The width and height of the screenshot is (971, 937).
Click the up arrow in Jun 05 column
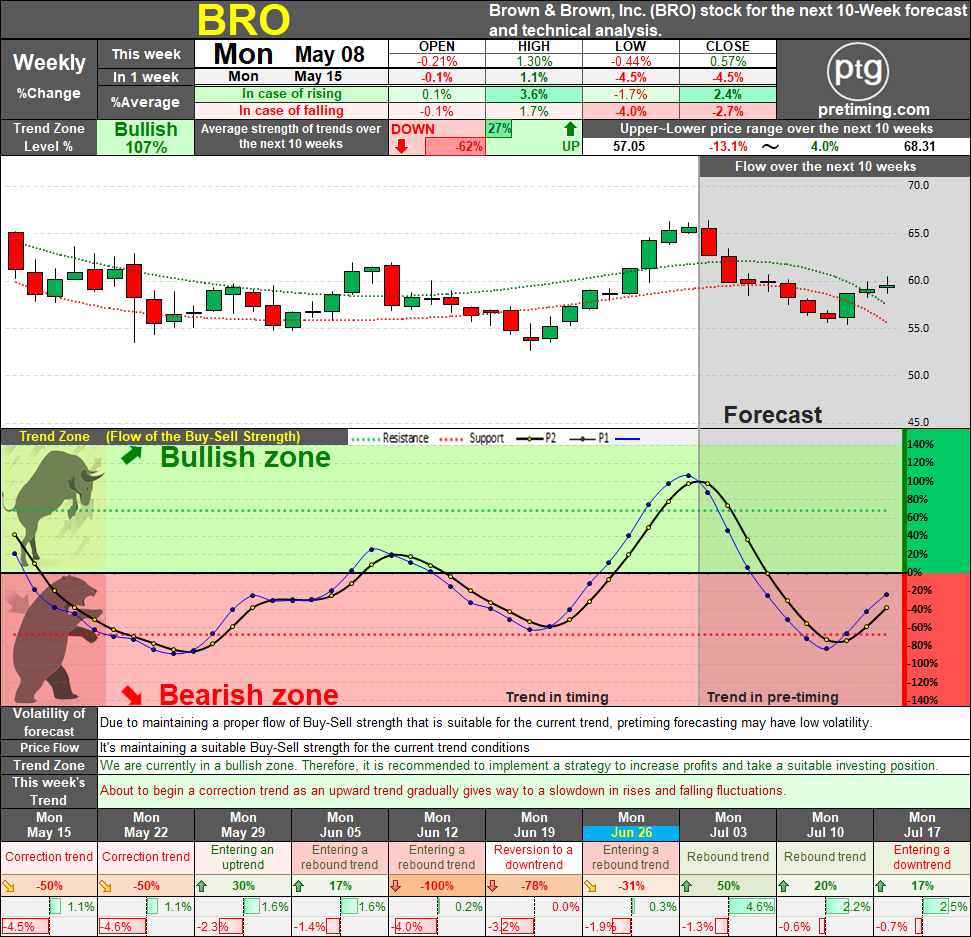[x=298, y=886]
